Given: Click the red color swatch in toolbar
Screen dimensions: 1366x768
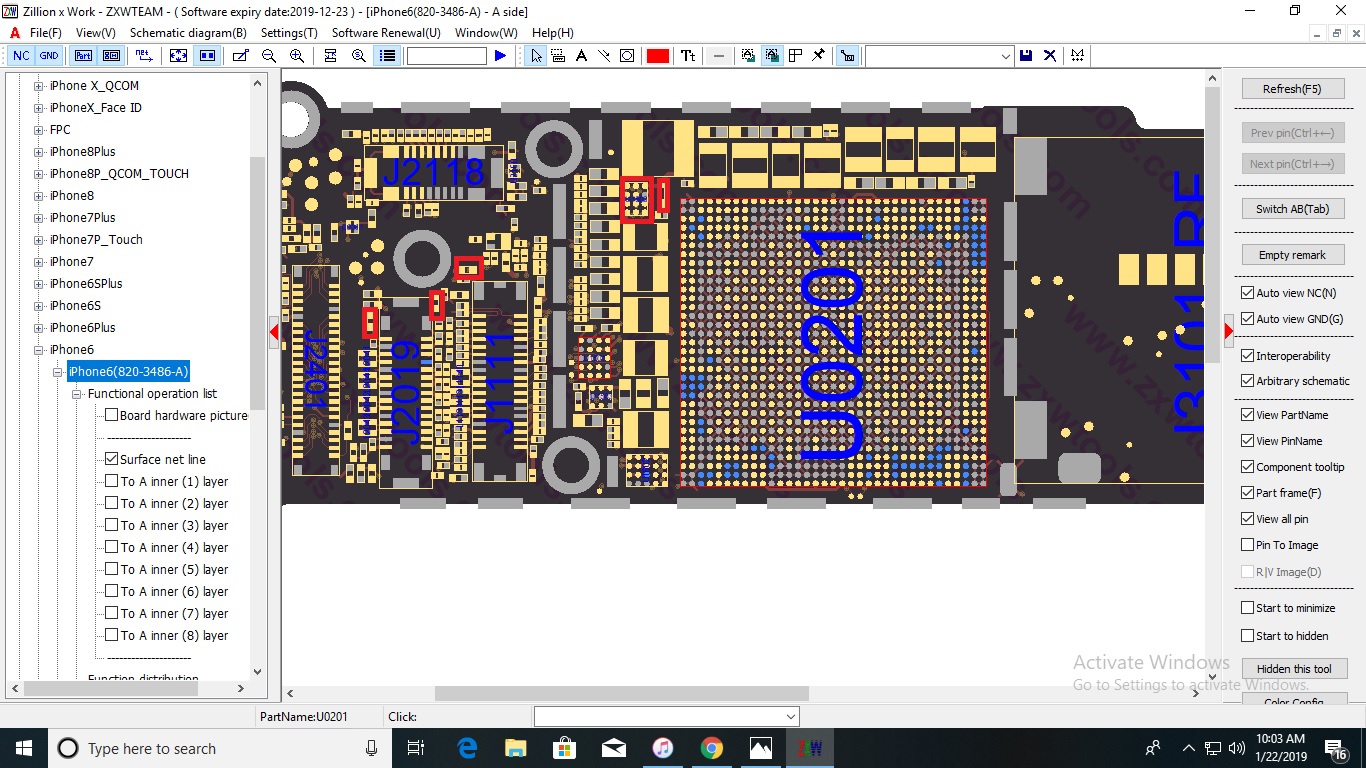Looking at the screenshot, I should [657, 56].
